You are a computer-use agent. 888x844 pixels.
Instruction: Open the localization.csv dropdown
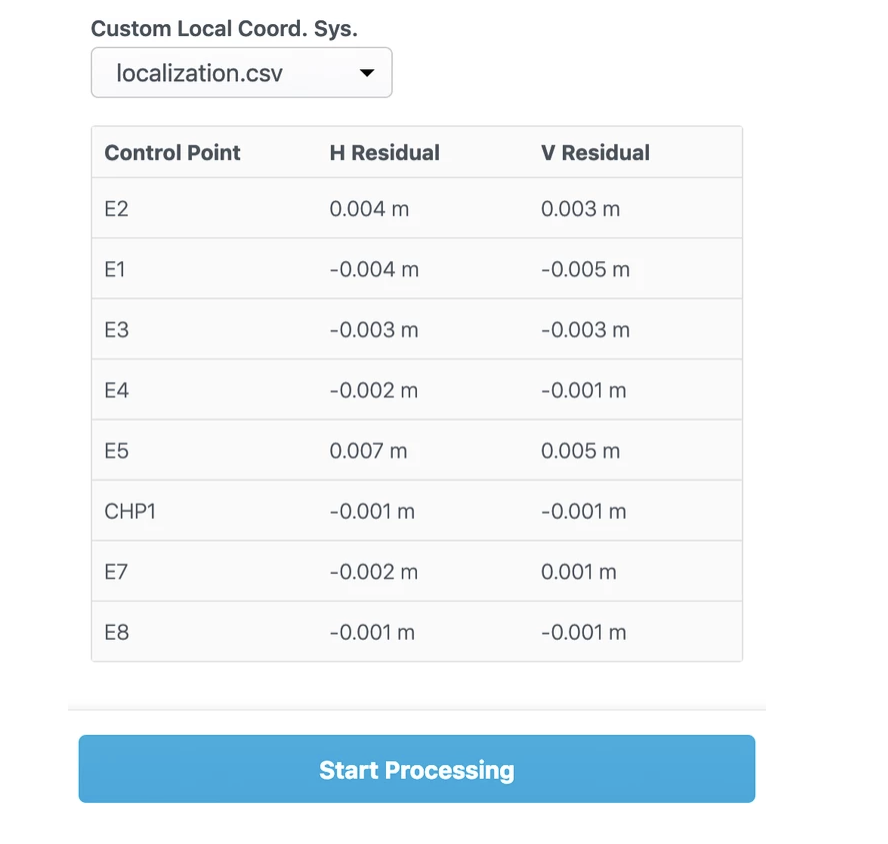241,73
